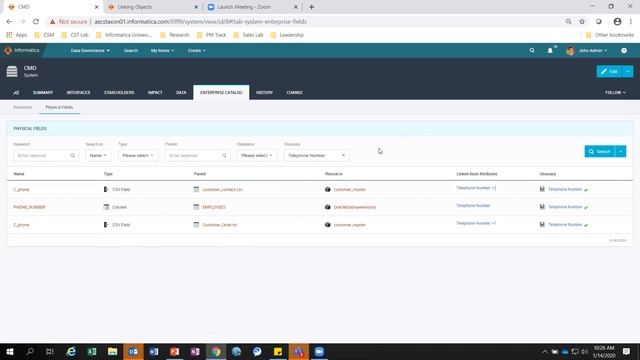
Task: Click the magnifier inside the Parent field
Action: pyautogui.click(x=224, y=156)
